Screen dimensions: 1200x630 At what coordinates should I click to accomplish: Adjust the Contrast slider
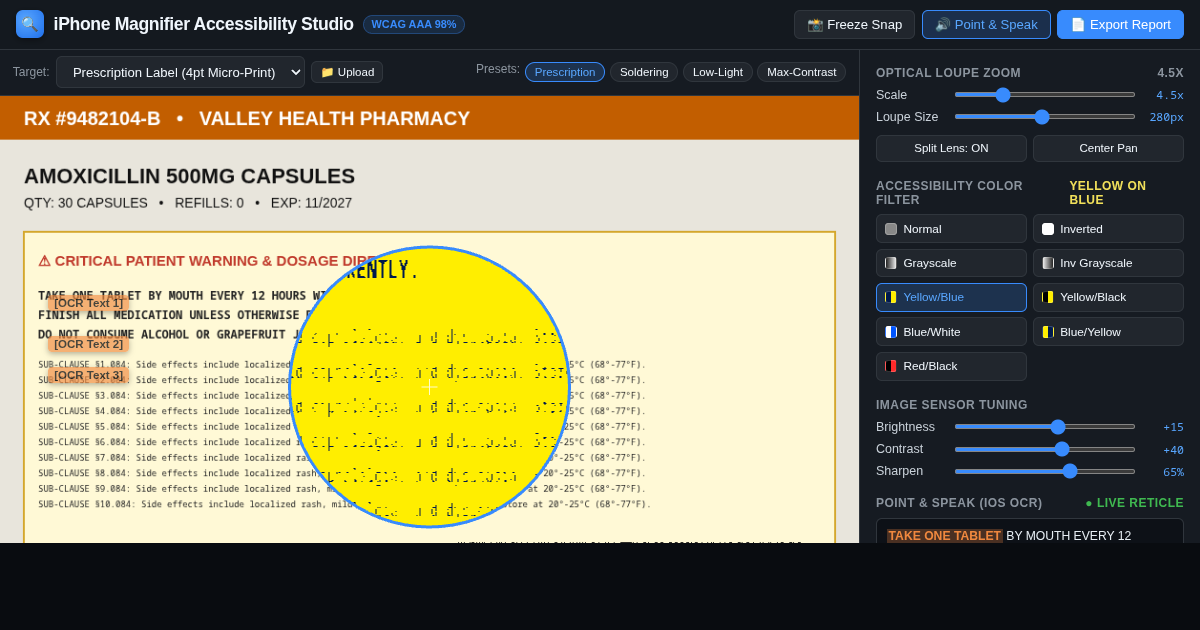[x=1045, y=449]
